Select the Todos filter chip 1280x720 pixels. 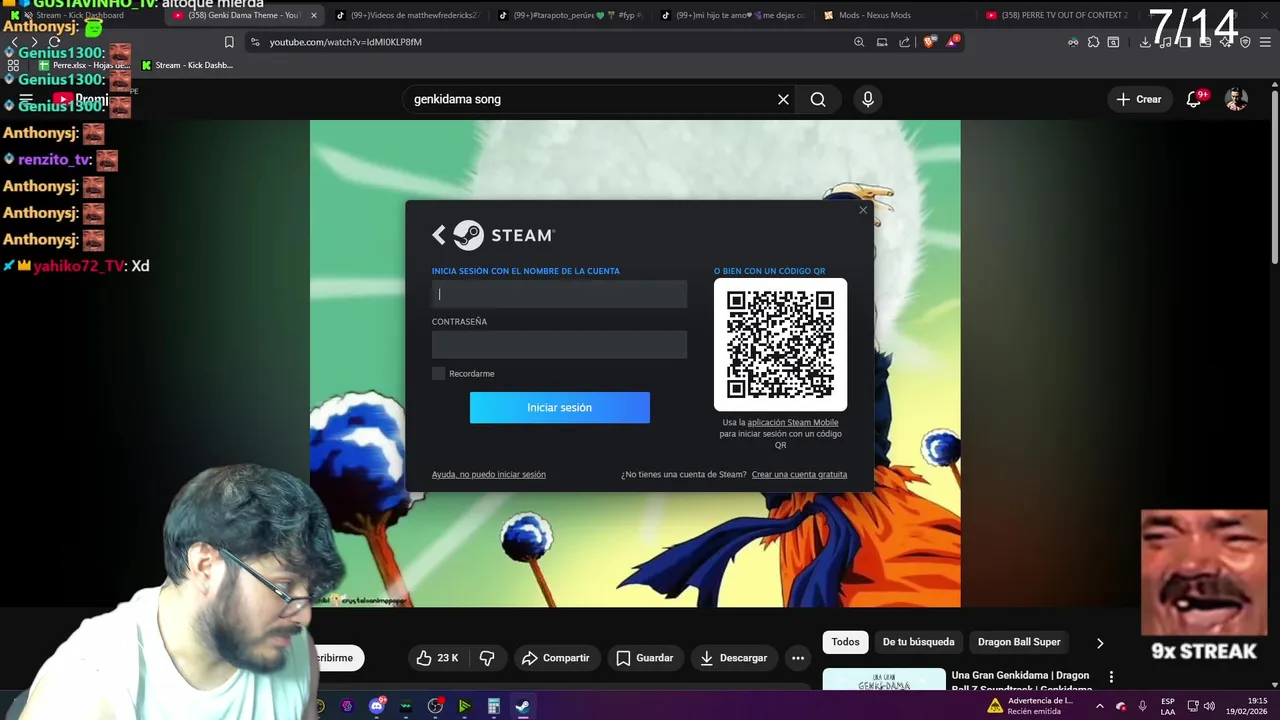(845, 642)
